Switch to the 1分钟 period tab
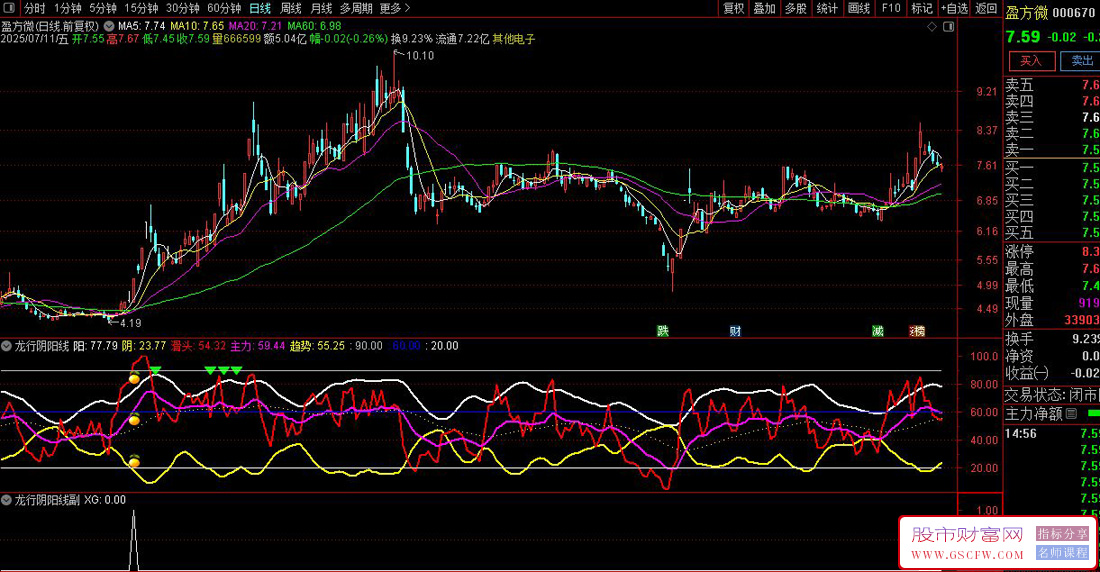Viewport: 1100px width, 572px height. (67, 8)
